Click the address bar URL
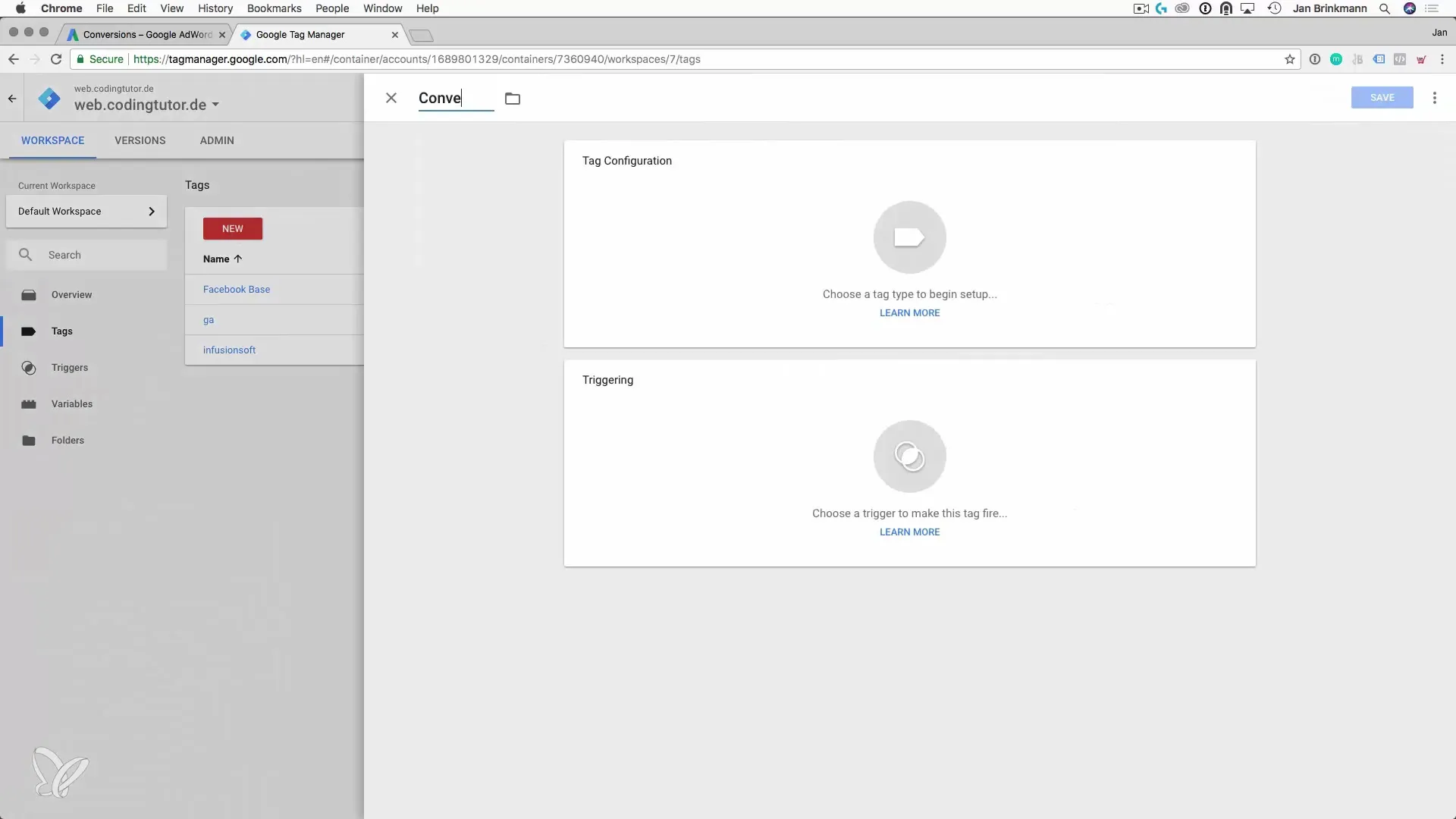 [416, 59]
